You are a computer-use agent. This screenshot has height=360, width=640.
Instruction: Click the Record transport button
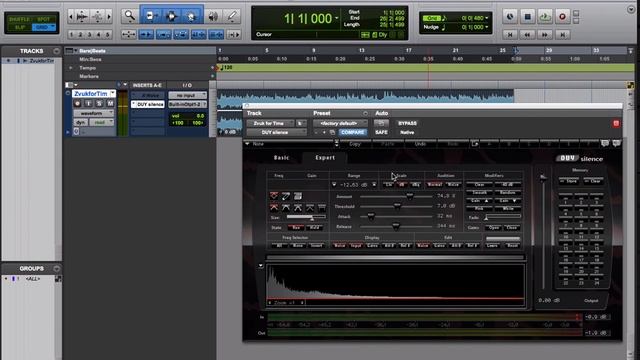coord(562,17)
